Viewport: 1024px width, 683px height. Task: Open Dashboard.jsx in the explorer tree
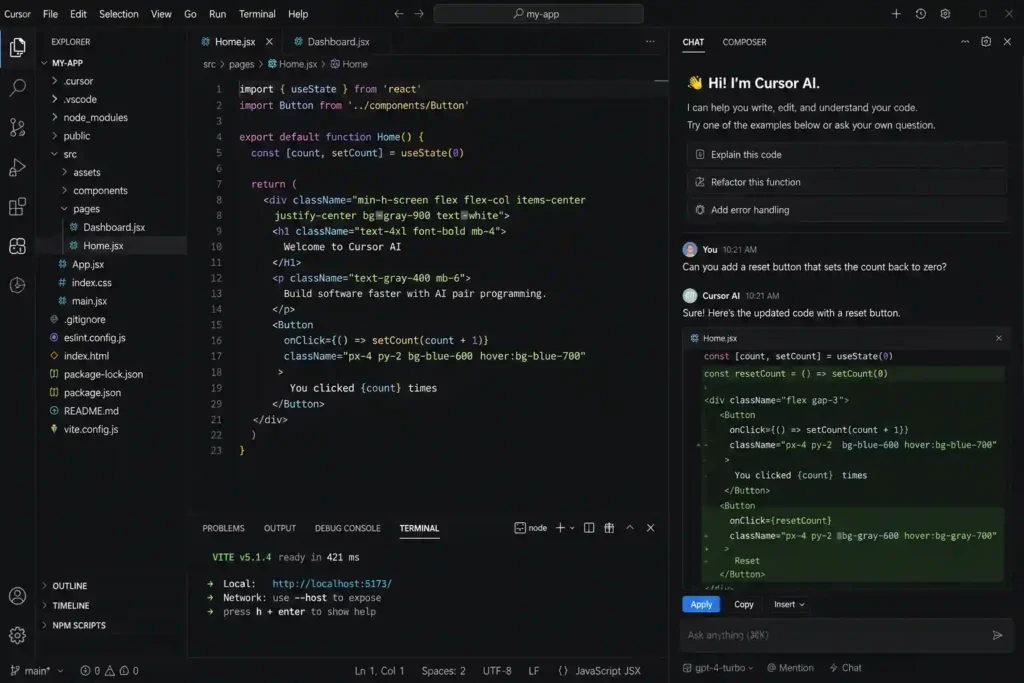114,227
